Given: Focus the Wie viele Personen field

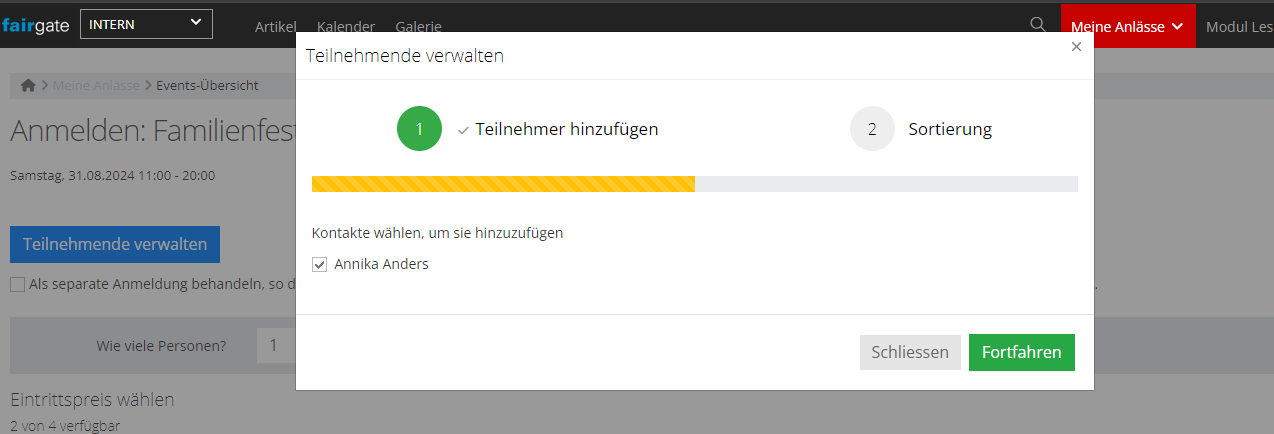Looking at the screenshot, I should point(275,346).
